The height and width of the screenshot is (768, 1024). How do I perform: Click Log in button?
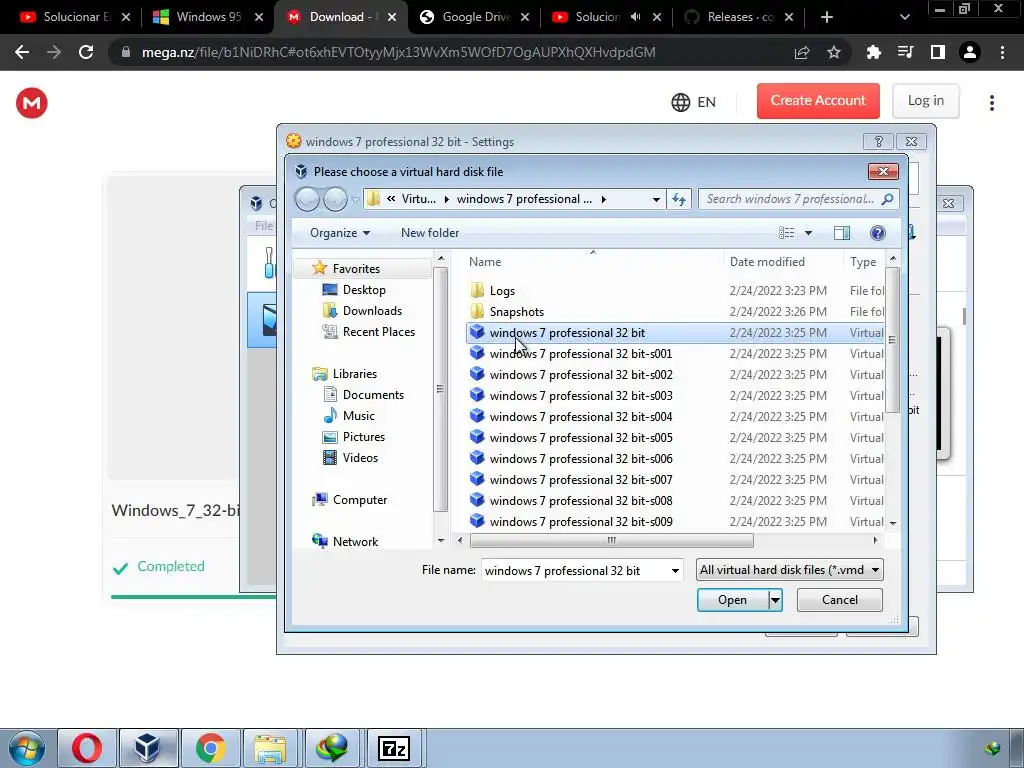925,101
